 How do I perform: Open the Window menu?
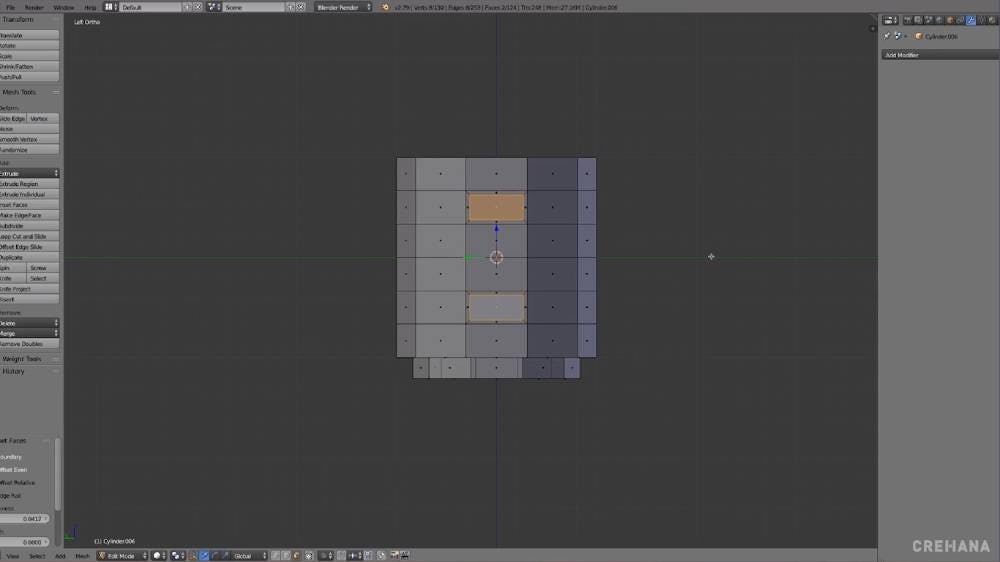coord(63,7)
